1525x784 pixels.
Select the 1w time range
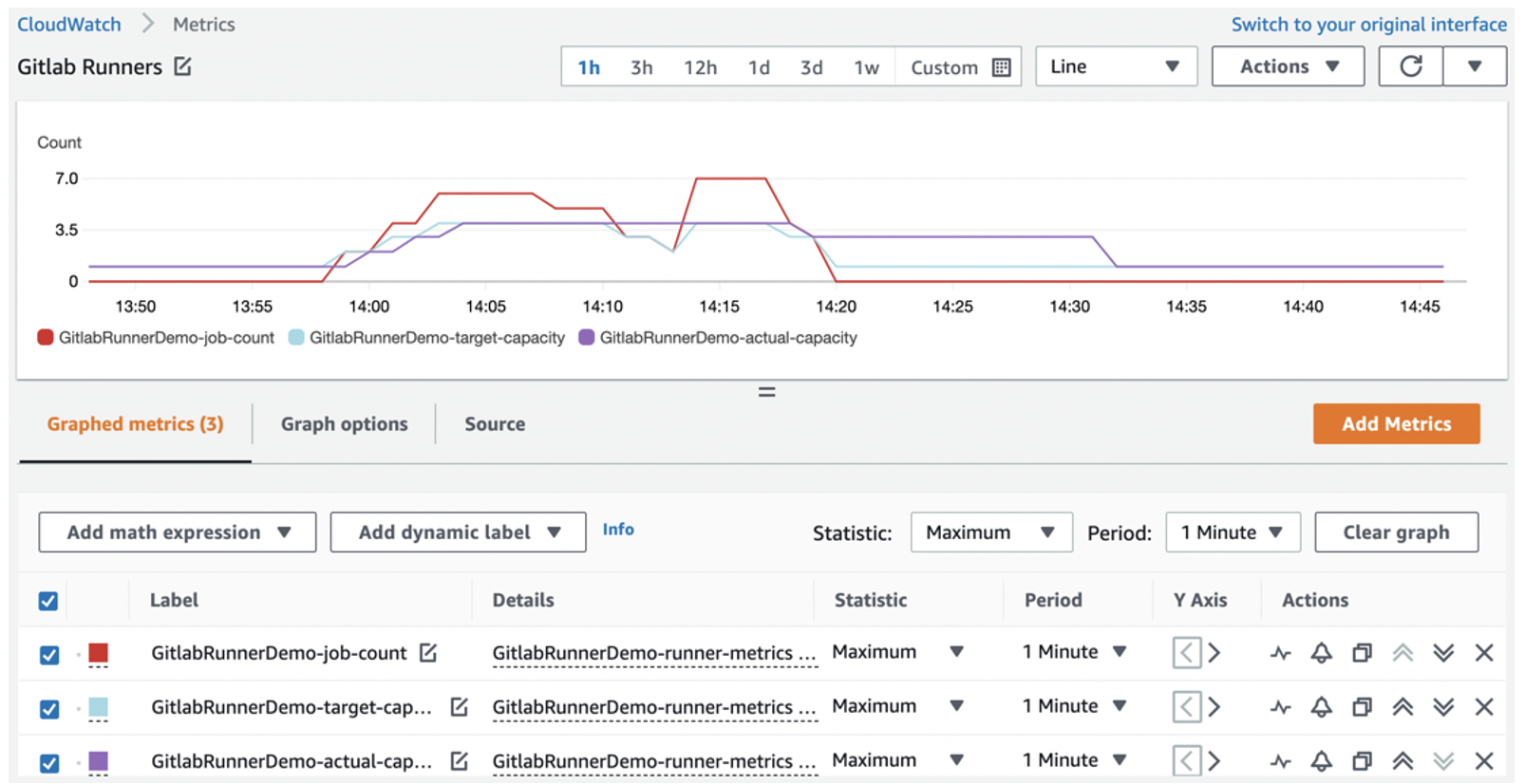[x=866, y=67]
